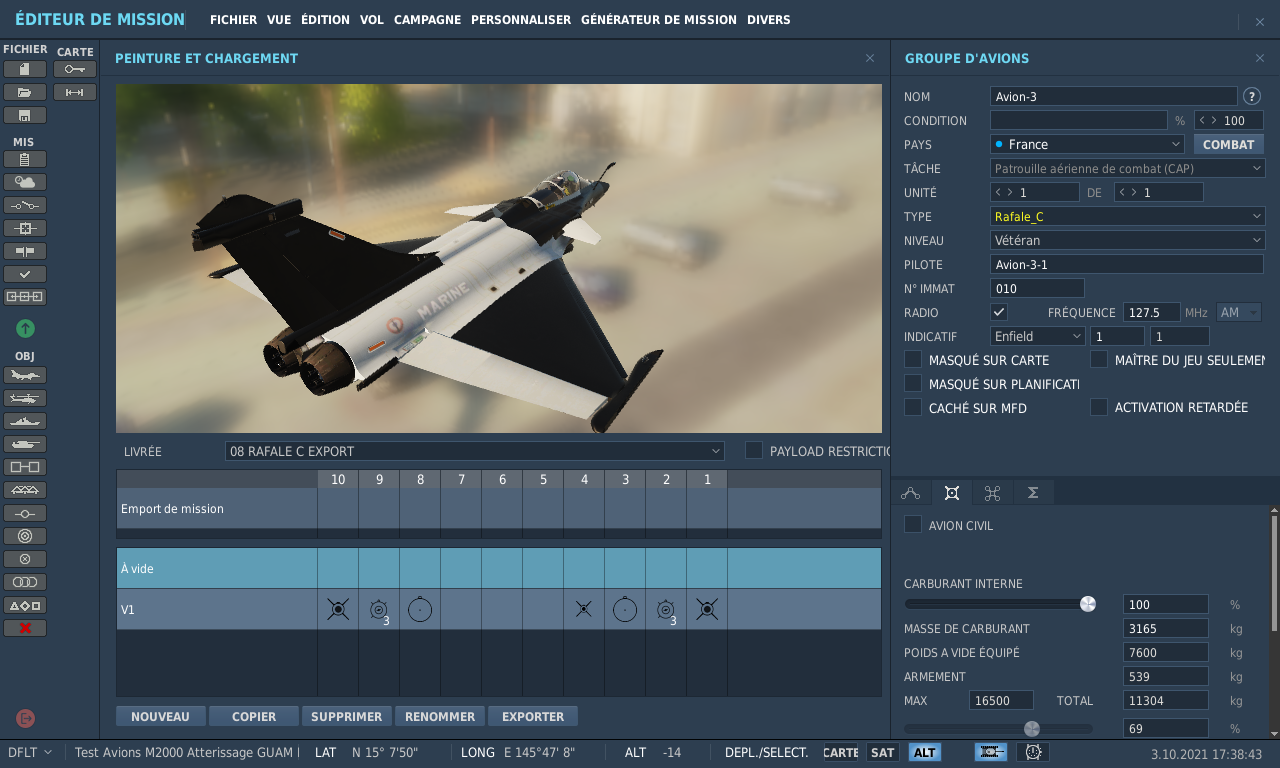Viewport: 1280px width, 768px height.
Task: Switch to the Sigma summary tab
Action: 1033,492
